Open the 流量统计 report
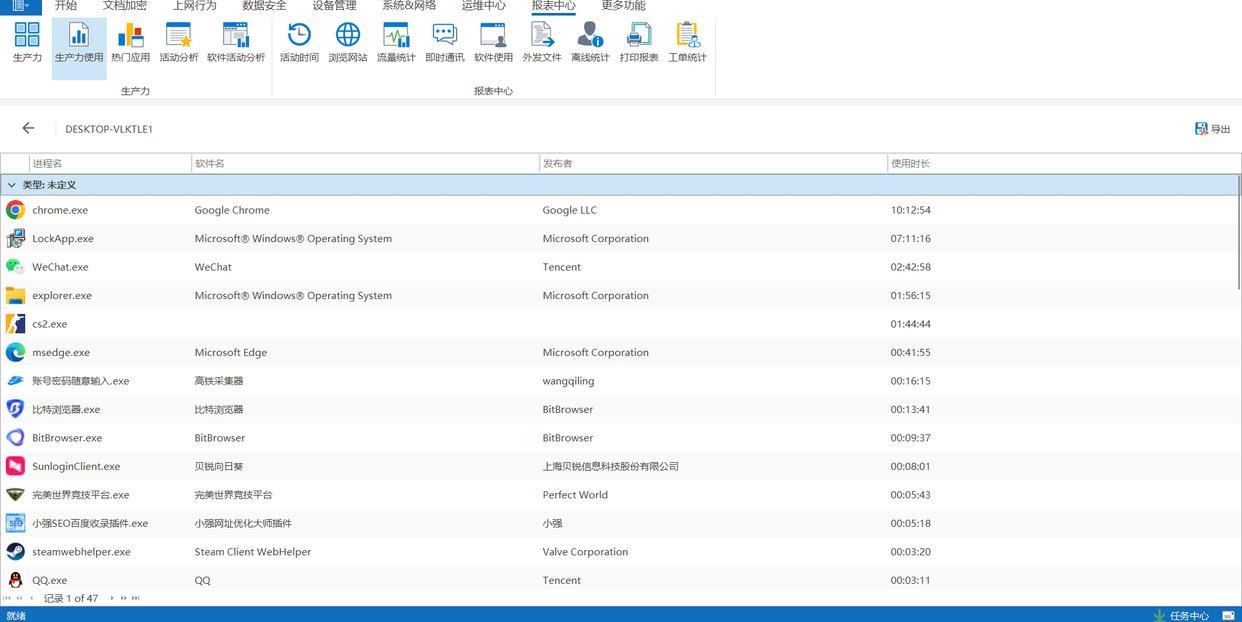The height and width of the screenshot is (622, 1242). (x=396, y=42)
